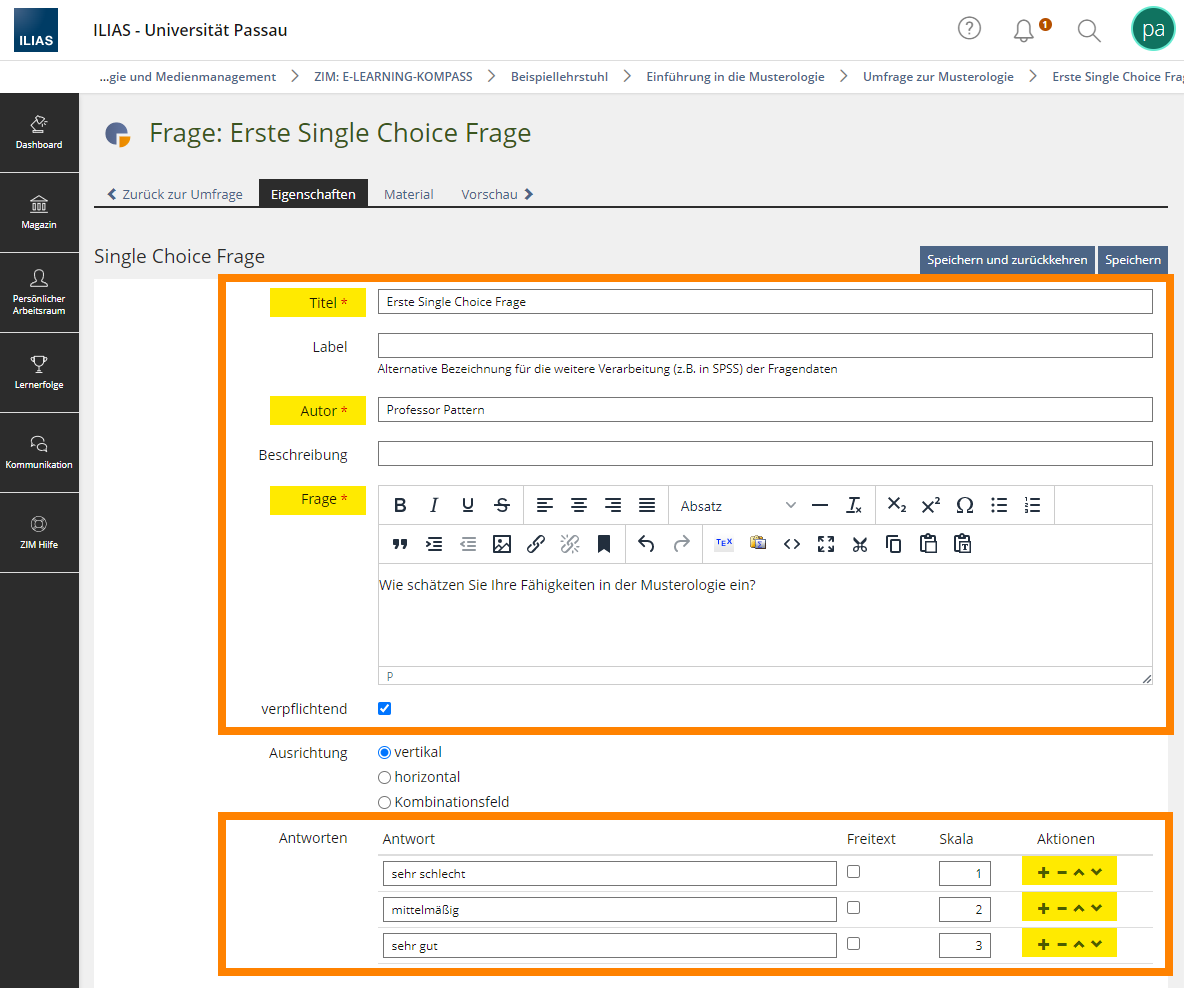This screenshot has height=988, width=1184.
Task: Insert an image with the editor toolbar icon
Action: tap(501, 544)
